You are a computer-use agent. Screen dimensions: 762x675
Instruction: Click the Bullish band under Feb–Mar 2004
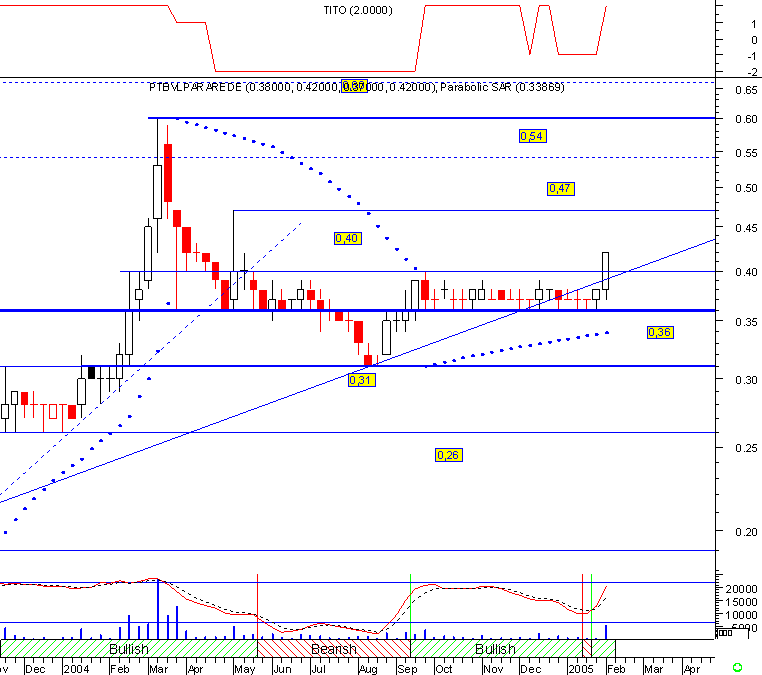click(129, 649)
